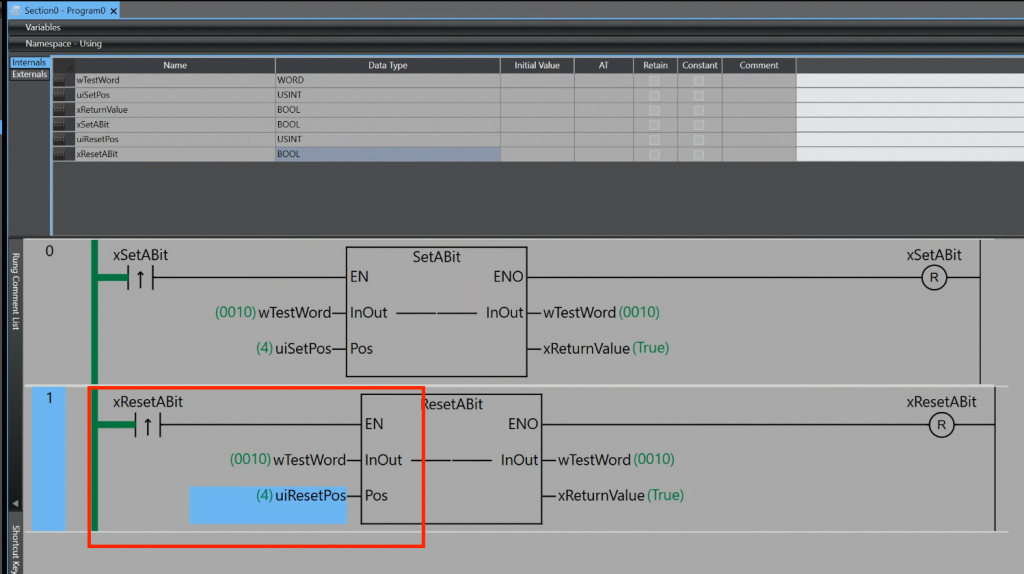Select the xResetABit reset coil on rung 1
Screen dimensions: 1024x574
point(940,425)
